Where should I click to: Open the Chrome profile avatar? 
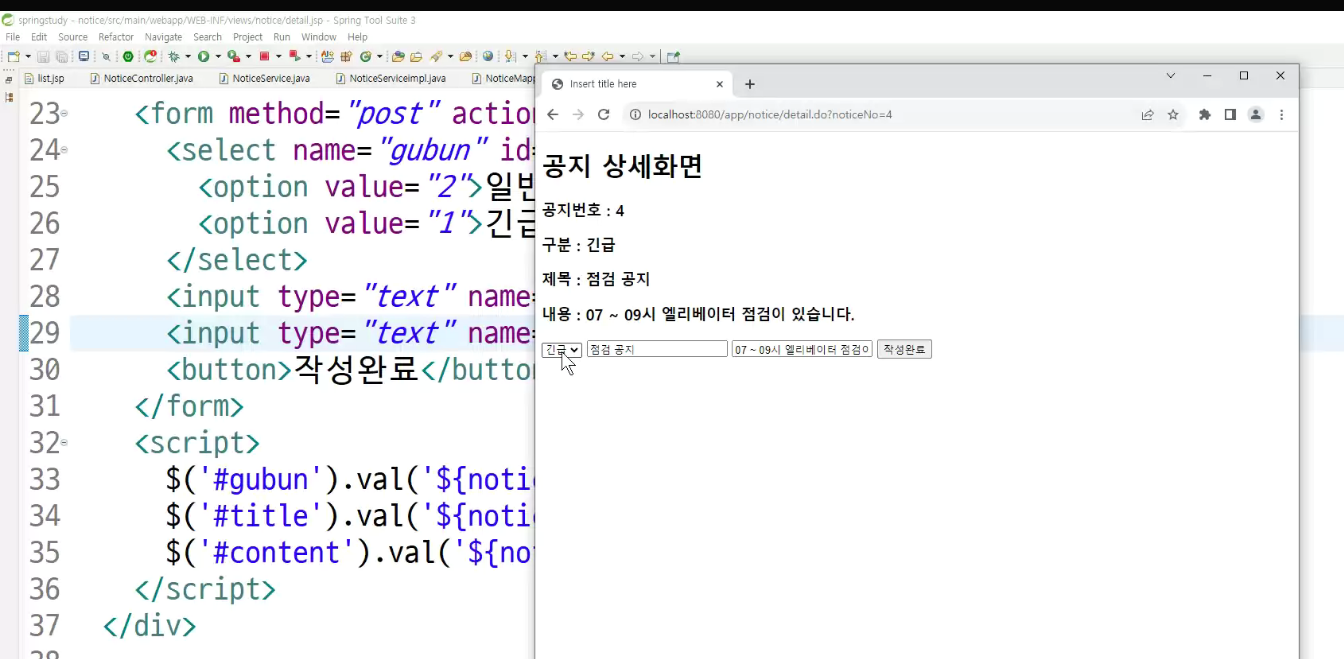coord(1255,115)
